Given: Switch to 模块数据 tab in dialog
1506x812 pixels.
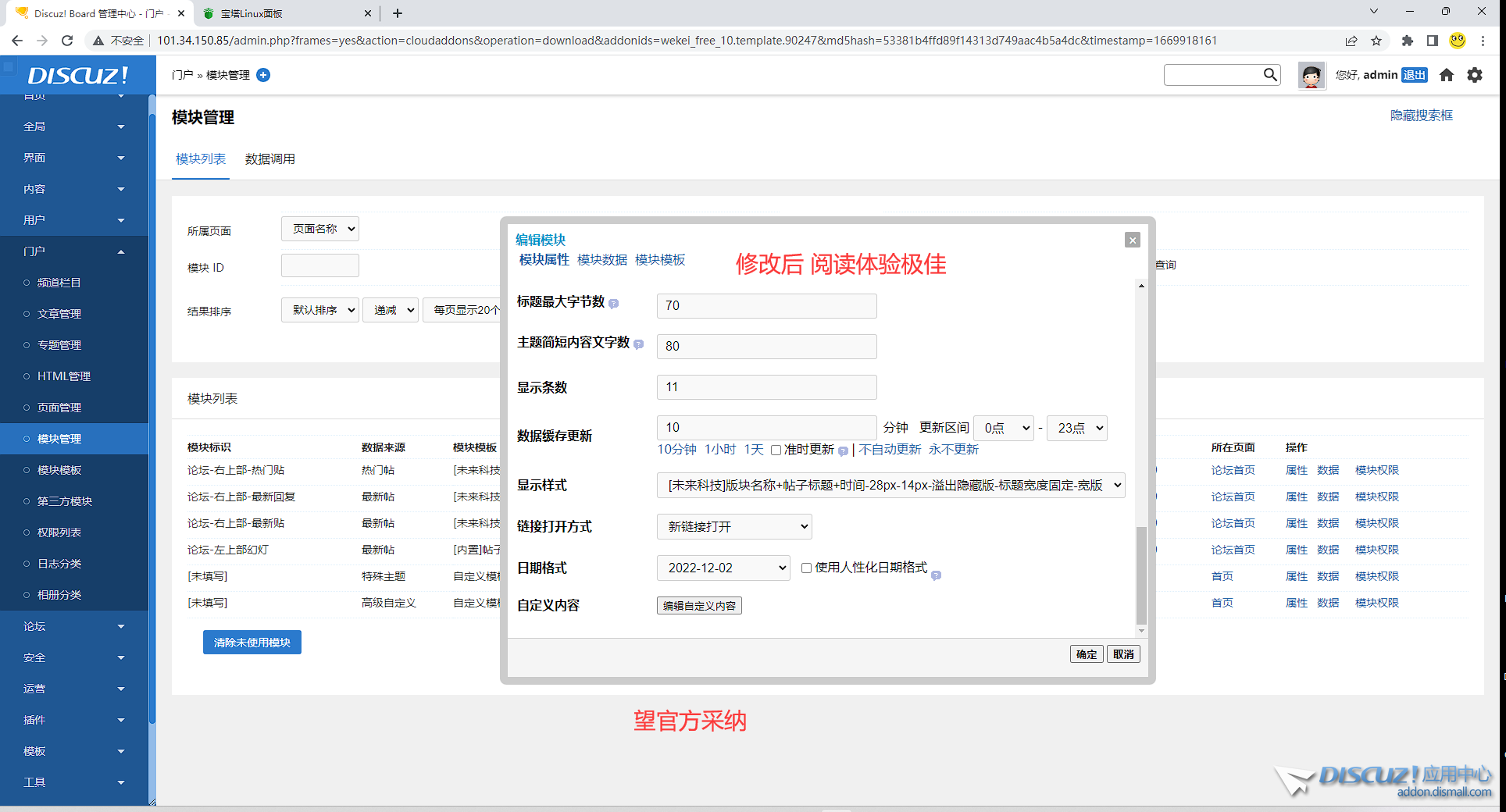Looking at the screenshot, I should 602,260.
